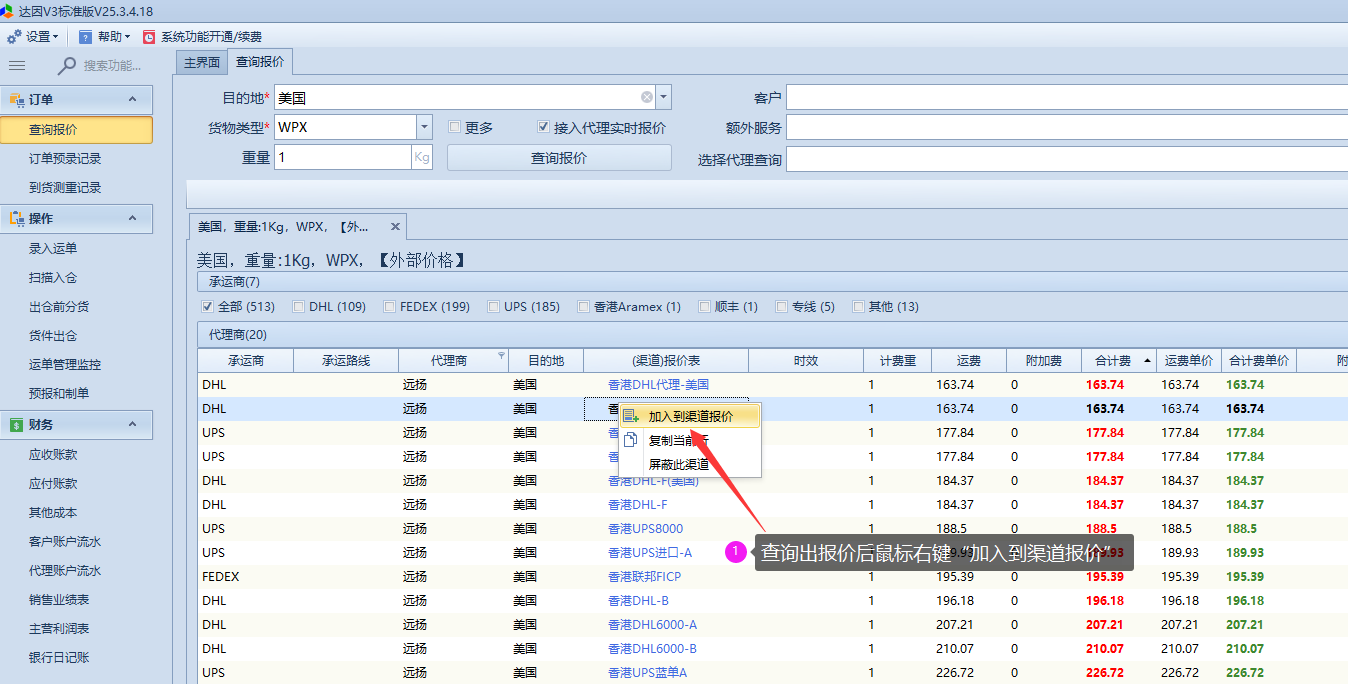Image resolution: width=1348 pixels, height=684 pixels.
Task: Expand the 目的地 dropdown list
Action: 664,97
